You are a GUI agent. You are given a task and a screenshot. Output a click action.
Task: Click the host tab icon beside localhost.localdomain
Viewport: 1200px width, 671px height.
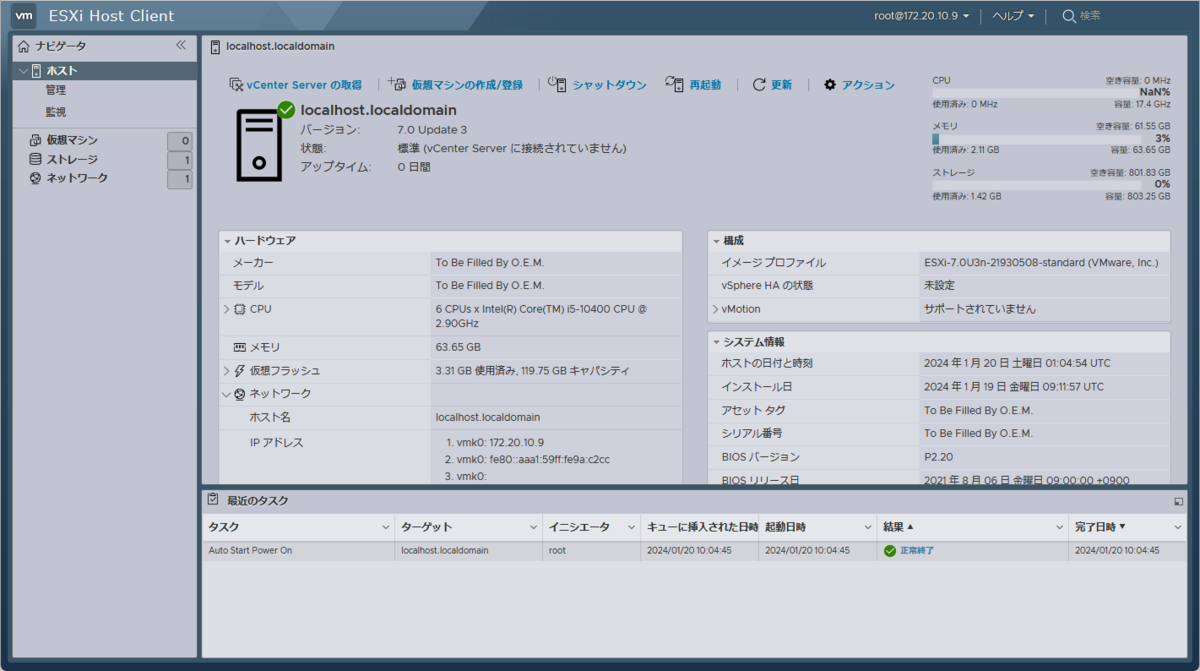(215, 46)
